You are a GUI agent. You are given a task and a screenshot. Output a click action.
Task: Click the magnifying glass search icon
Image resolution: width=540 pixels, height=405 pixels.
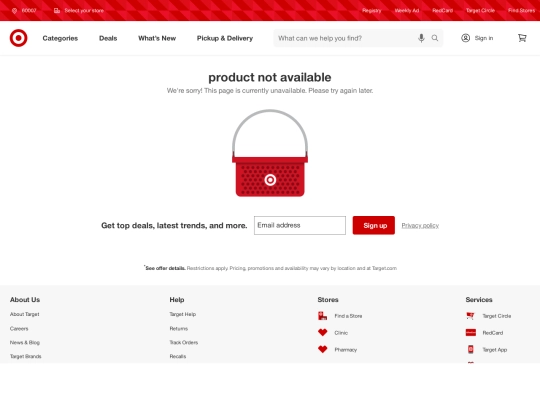pos(435,38)
